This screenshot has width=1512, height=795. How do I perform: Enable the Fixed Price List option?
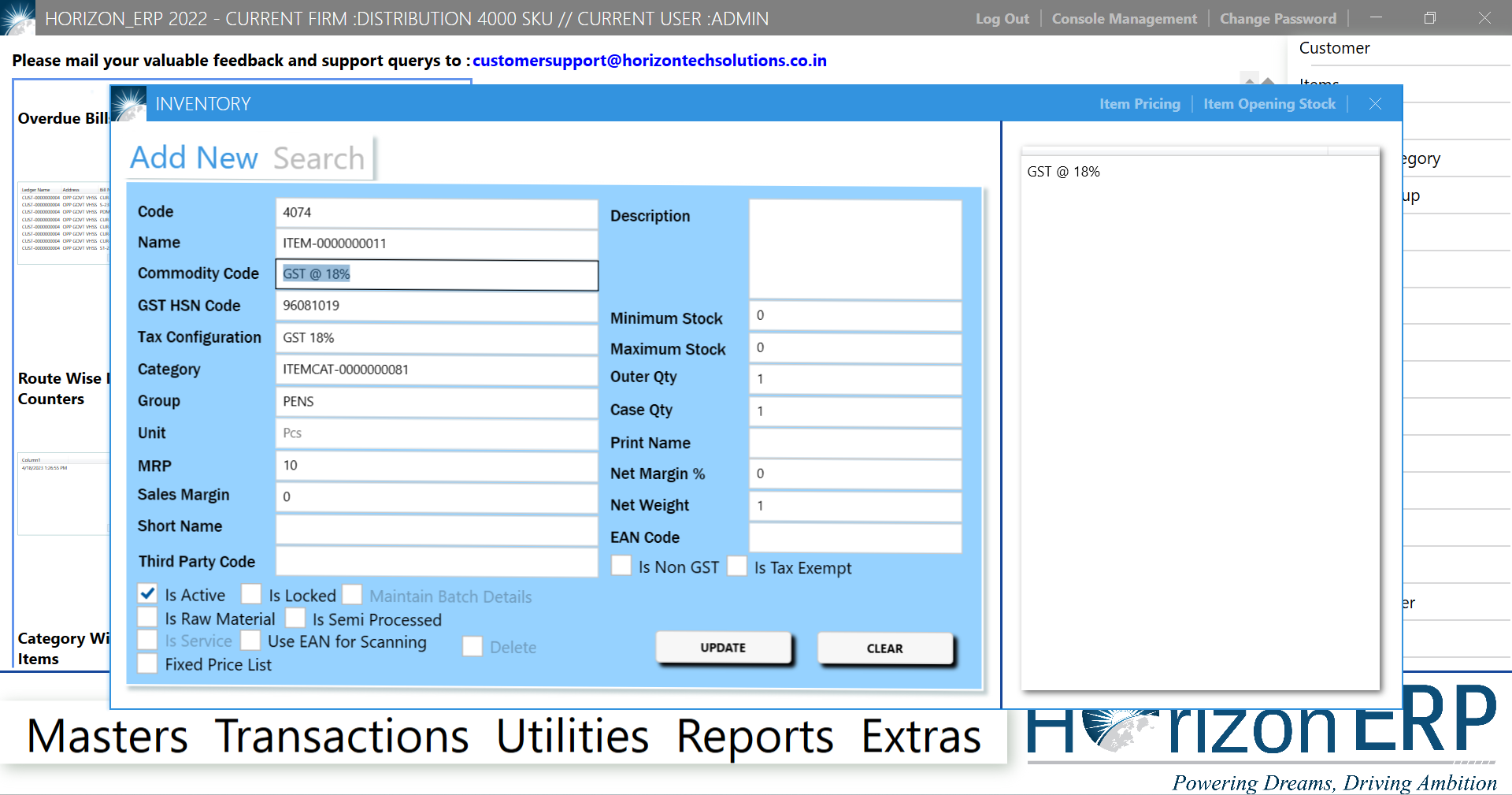pyautogui.click(x=147, y=664)
